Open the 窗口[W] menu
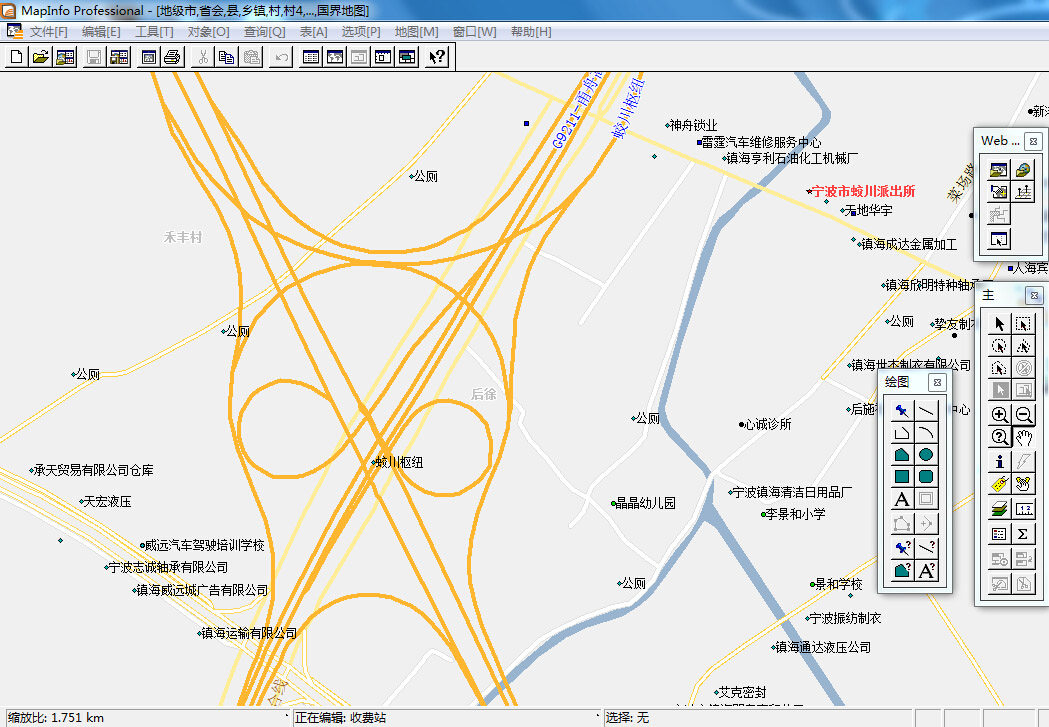1049x727 pixels. click(x=474, y=31)
